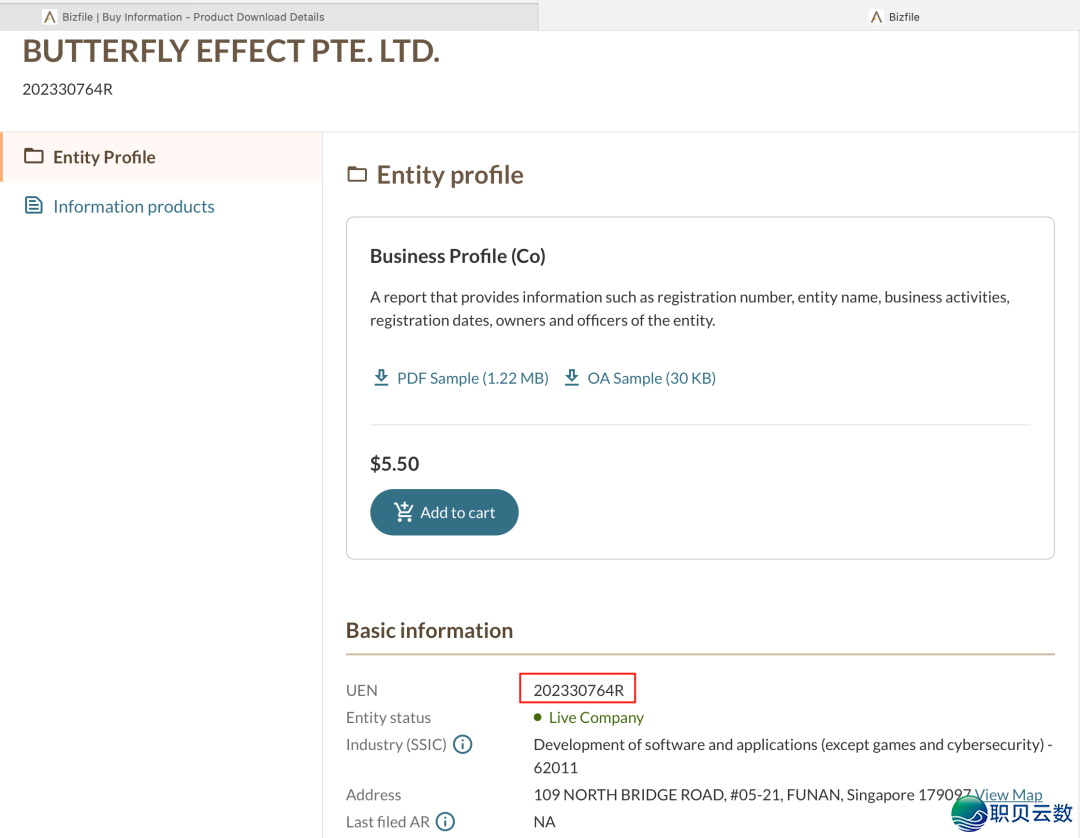Click the highlighted UEN number 202330764R
The width and height of the screenshot is (1080, 838).
[x=578, y=690]
